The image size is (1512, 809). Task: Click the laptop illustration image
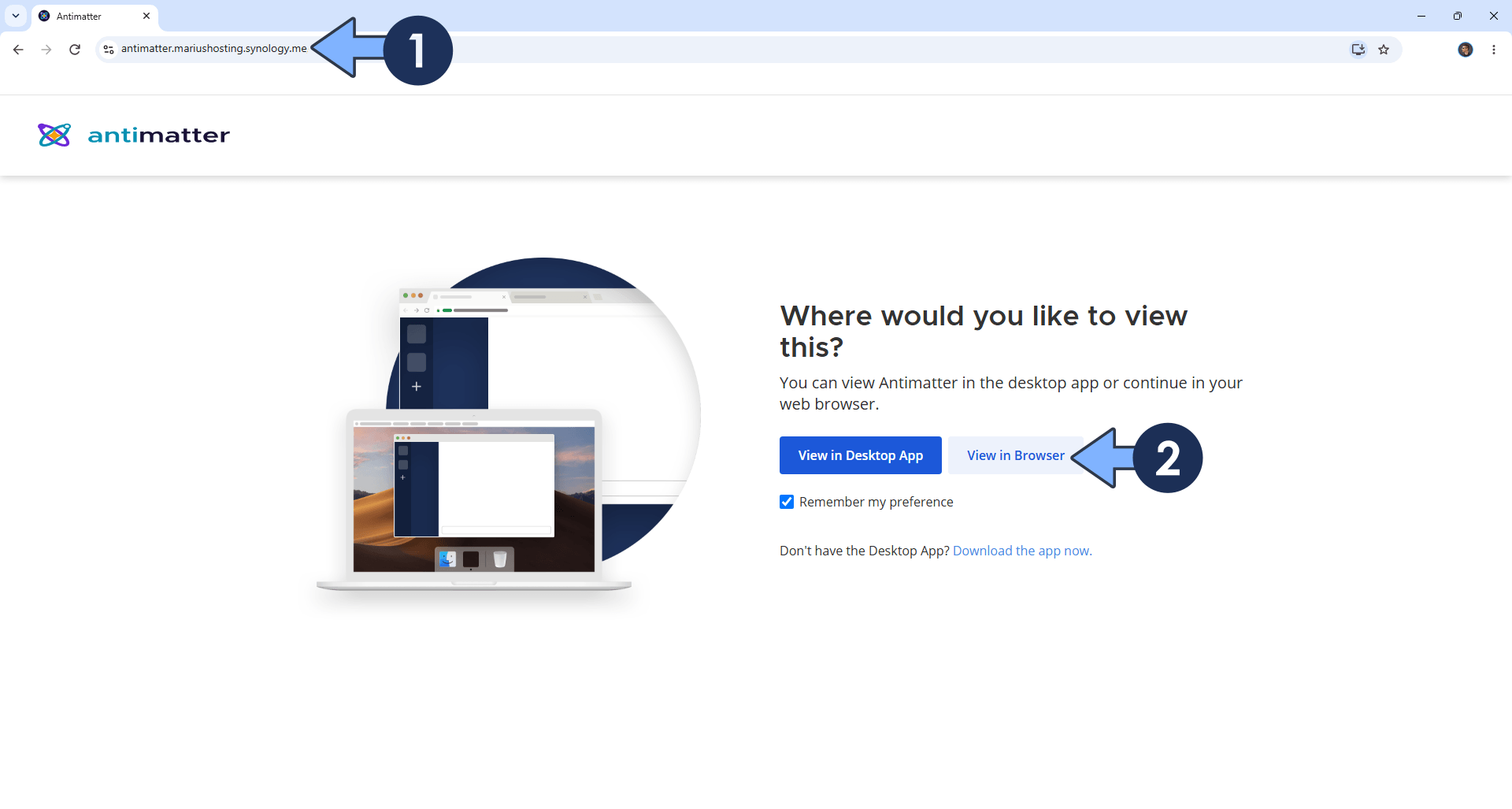pyautogui.click(x=474, y=500)
